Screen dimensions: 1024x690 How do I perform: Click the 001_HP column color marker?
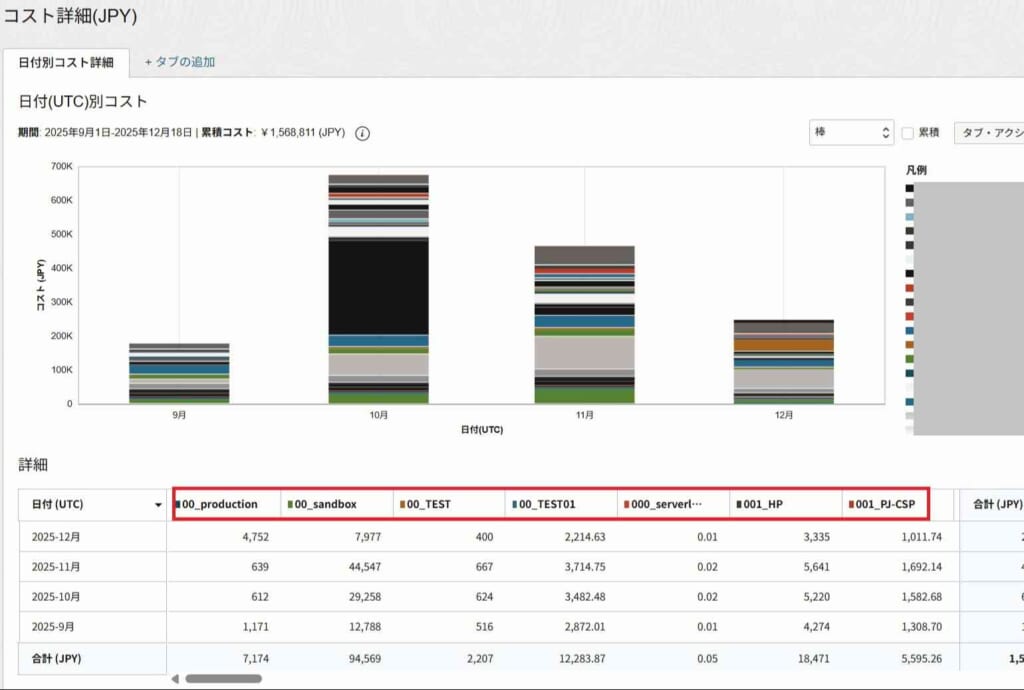(x=738, y=505)
